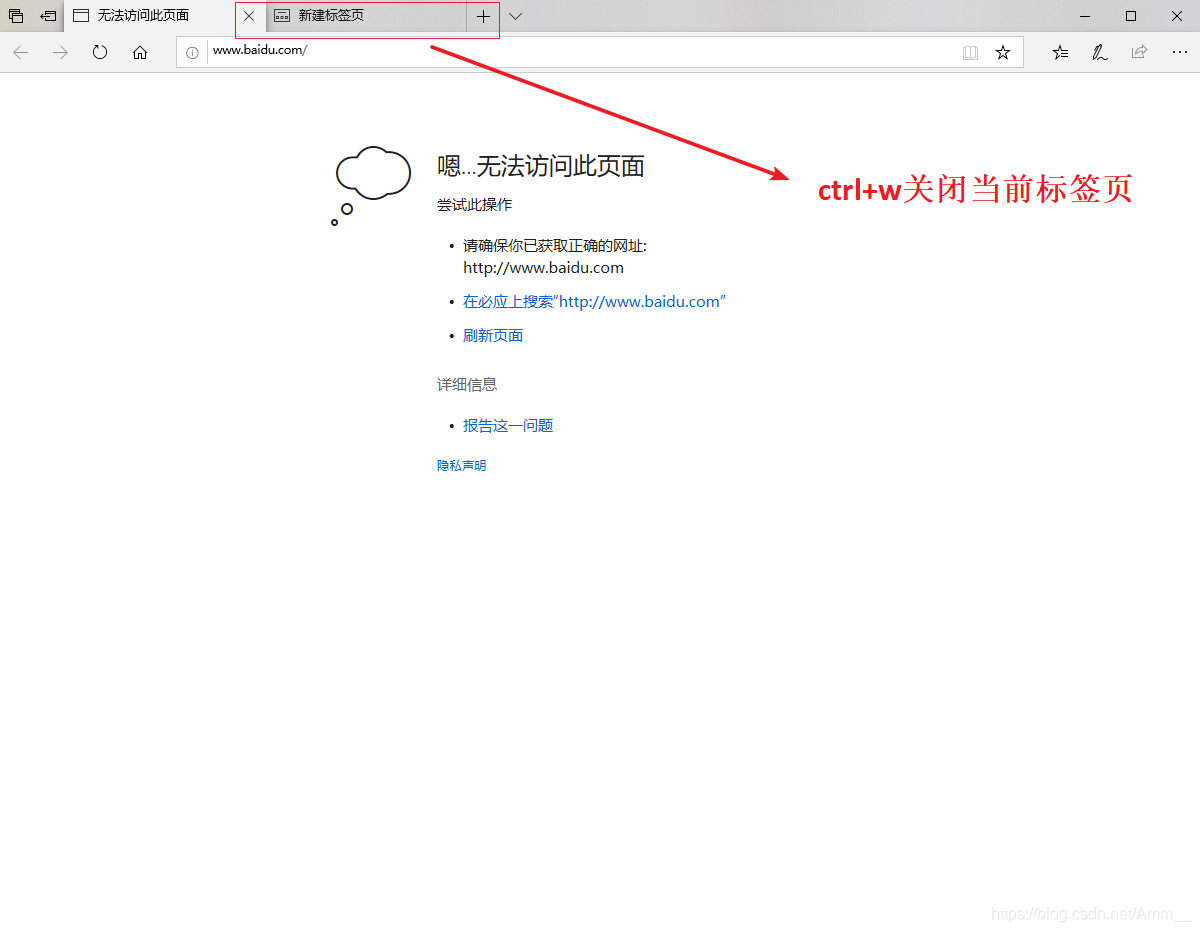Open the Home page icon

[140, 52]
